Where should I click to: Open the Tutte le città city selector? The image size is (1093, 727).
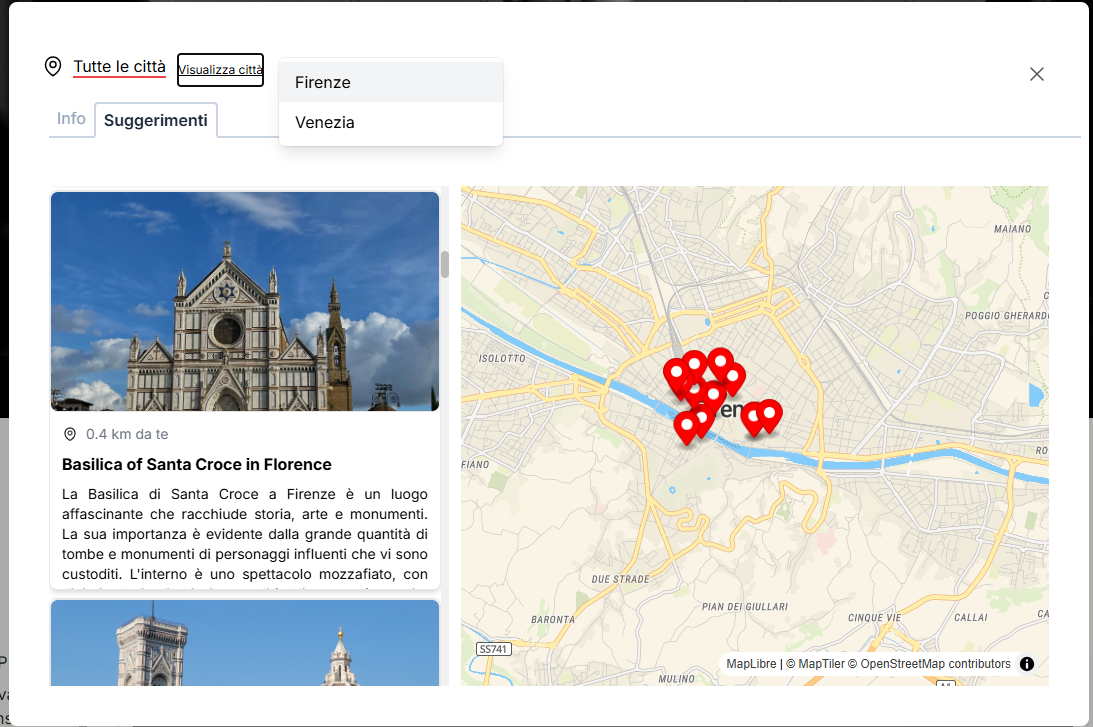pyautogui.click(x=119, y=67)
